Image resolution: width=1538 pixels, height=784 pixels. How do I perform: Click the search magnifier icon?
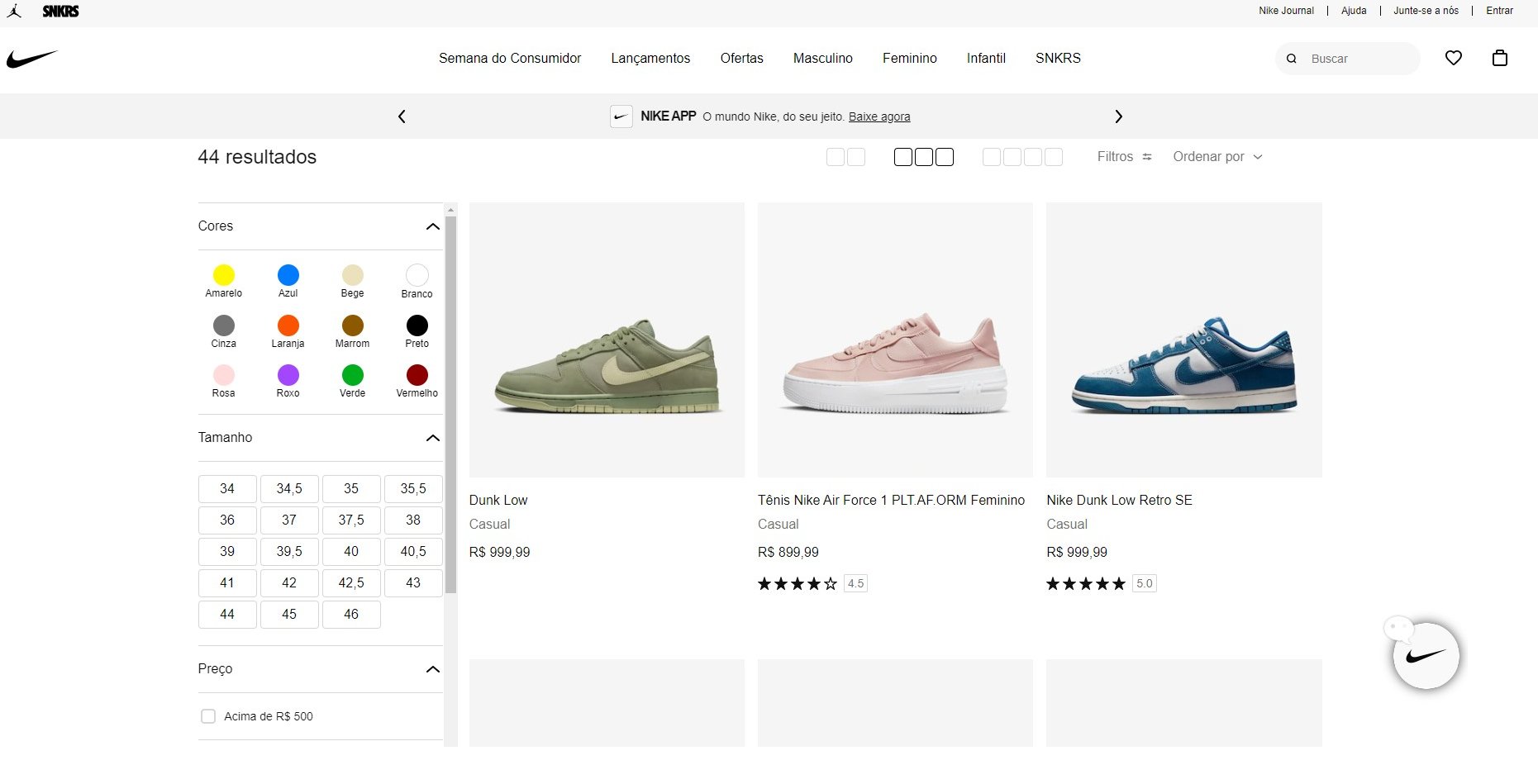[x=1291, y=59]
